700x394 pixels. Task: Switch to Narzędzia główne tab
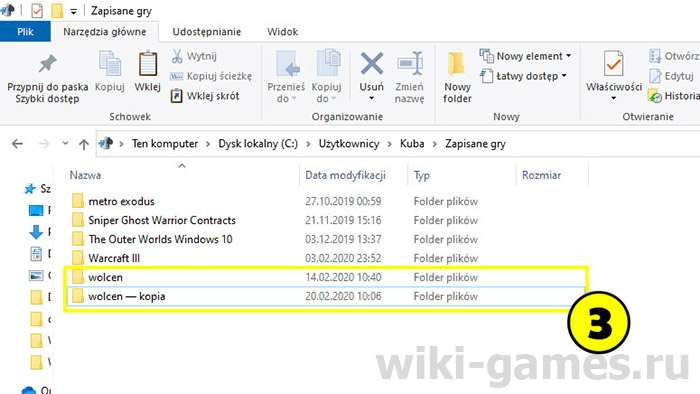coord(105,32)
